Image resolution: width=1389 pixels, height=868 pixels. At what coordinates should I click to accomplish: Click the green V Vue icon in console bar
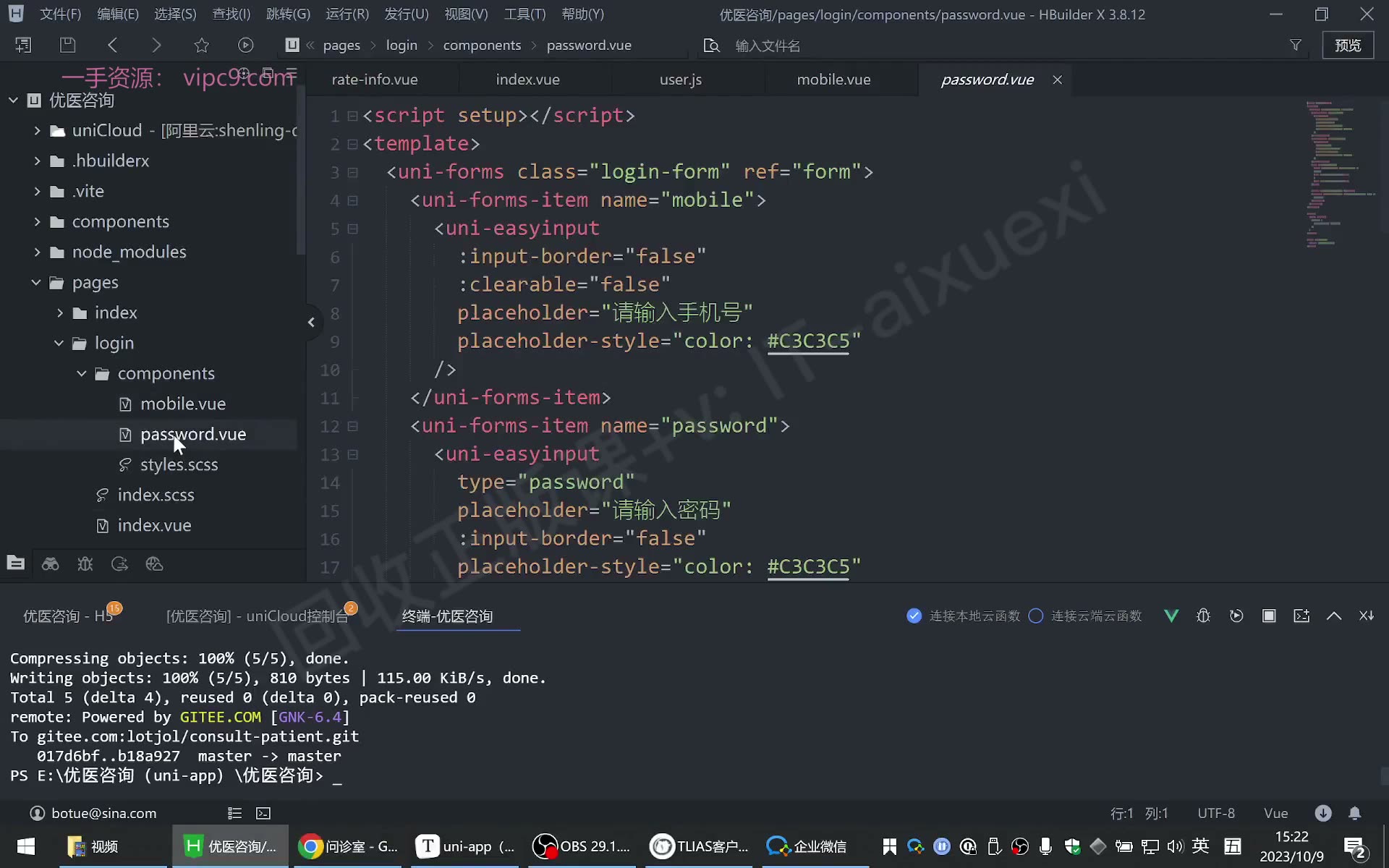[x=1171, y=616]
